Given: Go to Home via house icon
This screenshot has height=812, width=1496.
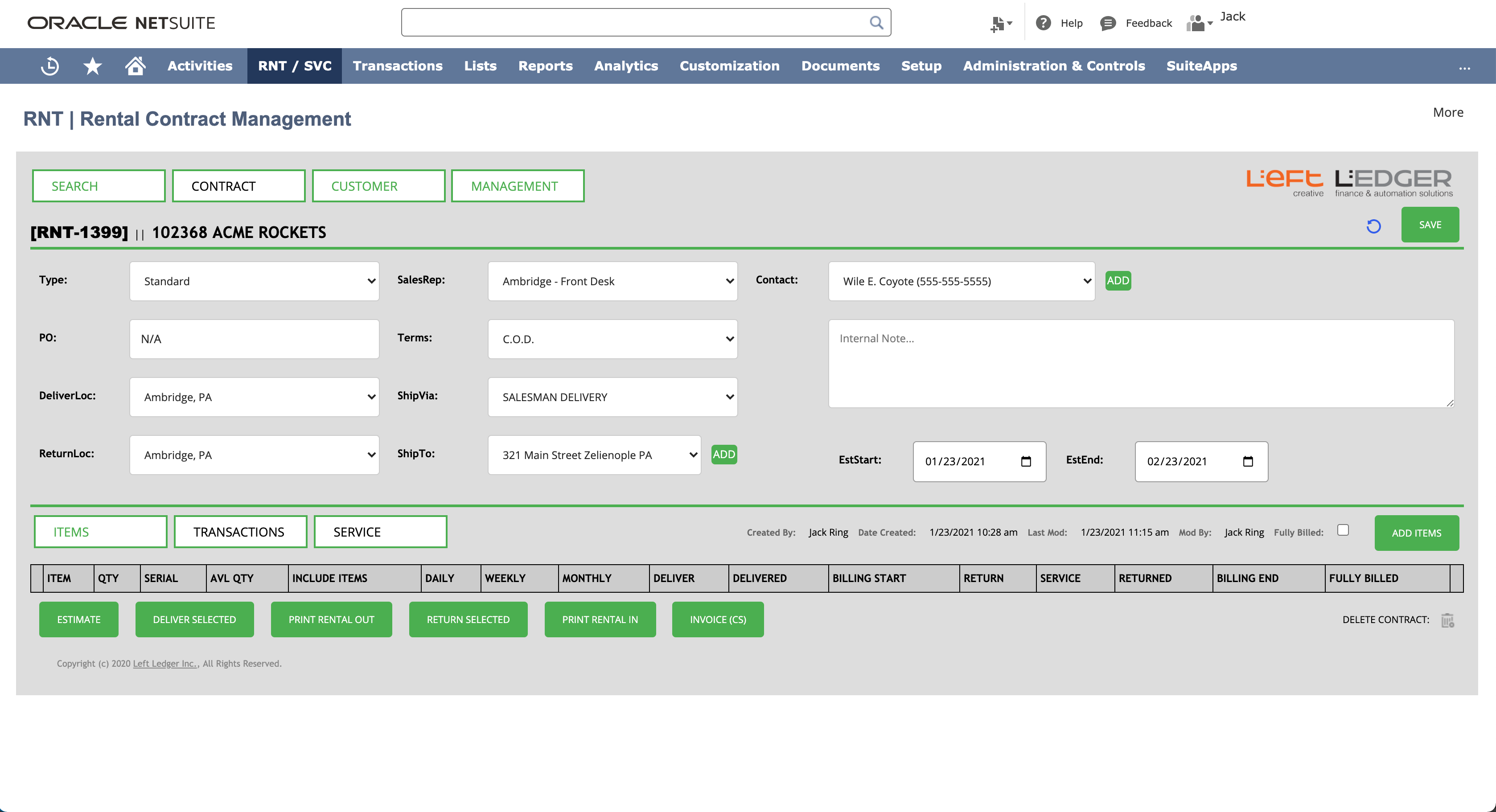Looking at the screenshot, I should click(x=135, y=66).
